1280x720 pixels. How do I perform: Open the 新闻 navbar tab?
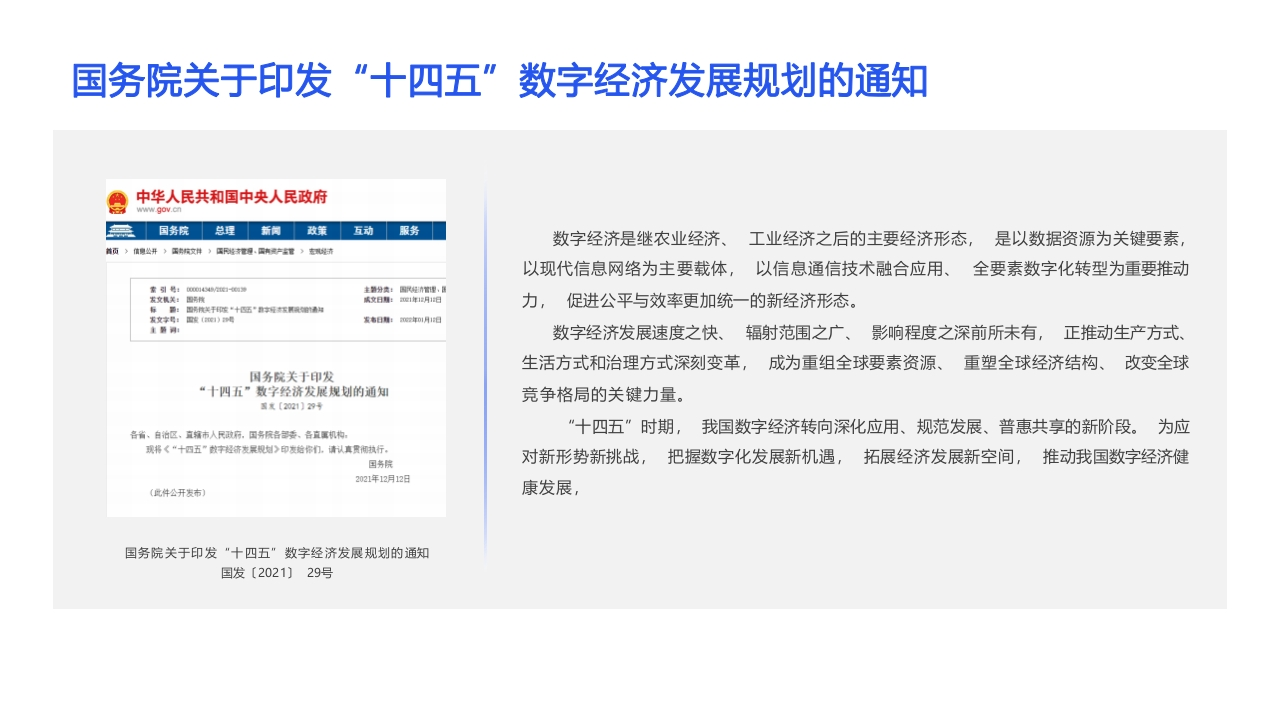point(271,231)
